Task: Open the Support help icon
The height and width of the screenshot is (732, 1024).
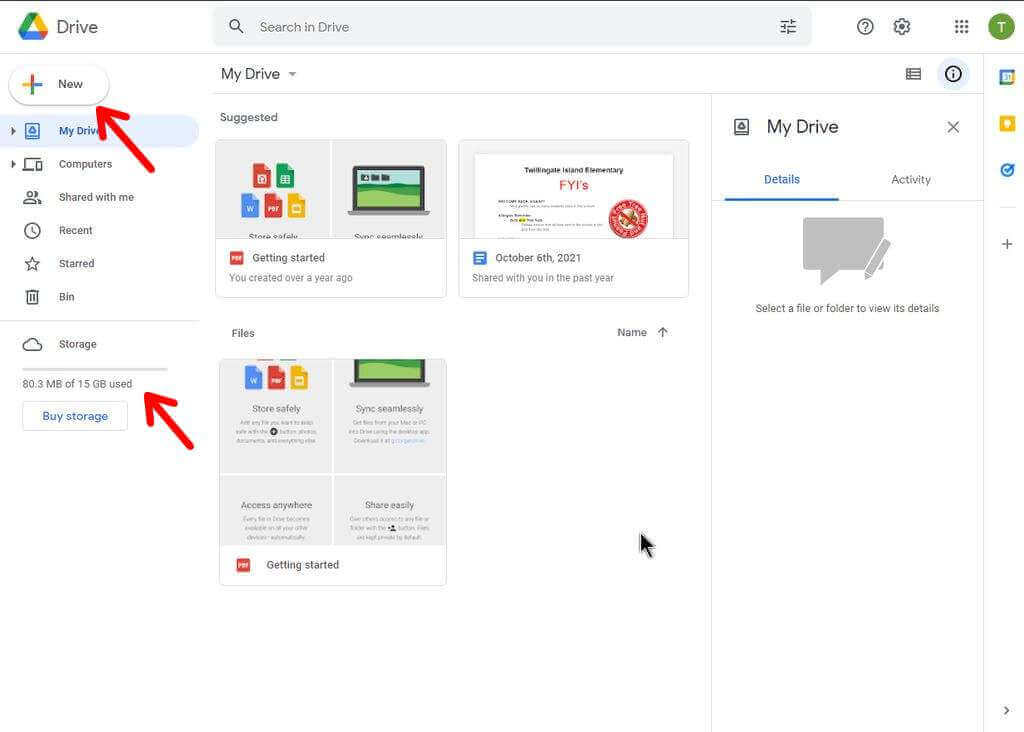Action: [865, 27]
